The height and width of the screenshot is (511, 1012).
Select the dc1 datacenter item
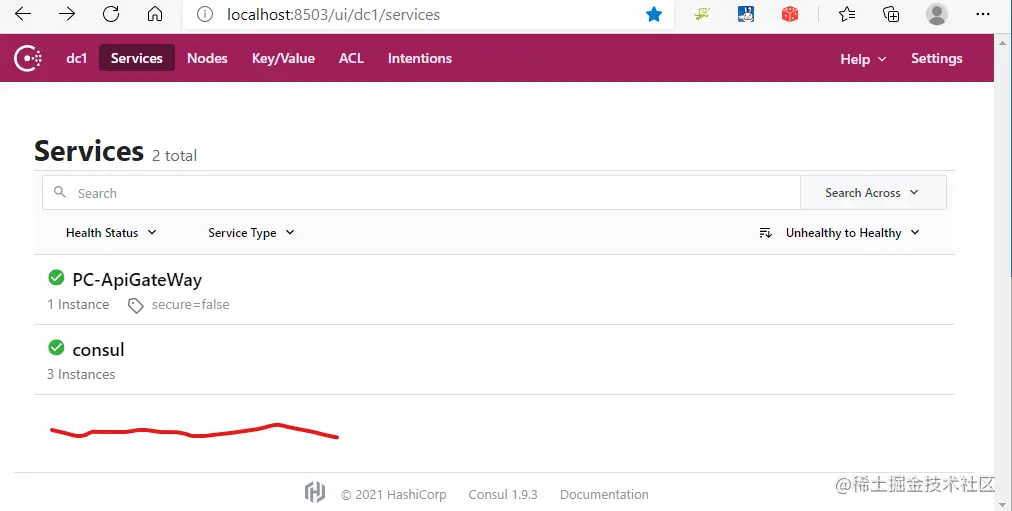pyautogui.click(x=76, y=58)
